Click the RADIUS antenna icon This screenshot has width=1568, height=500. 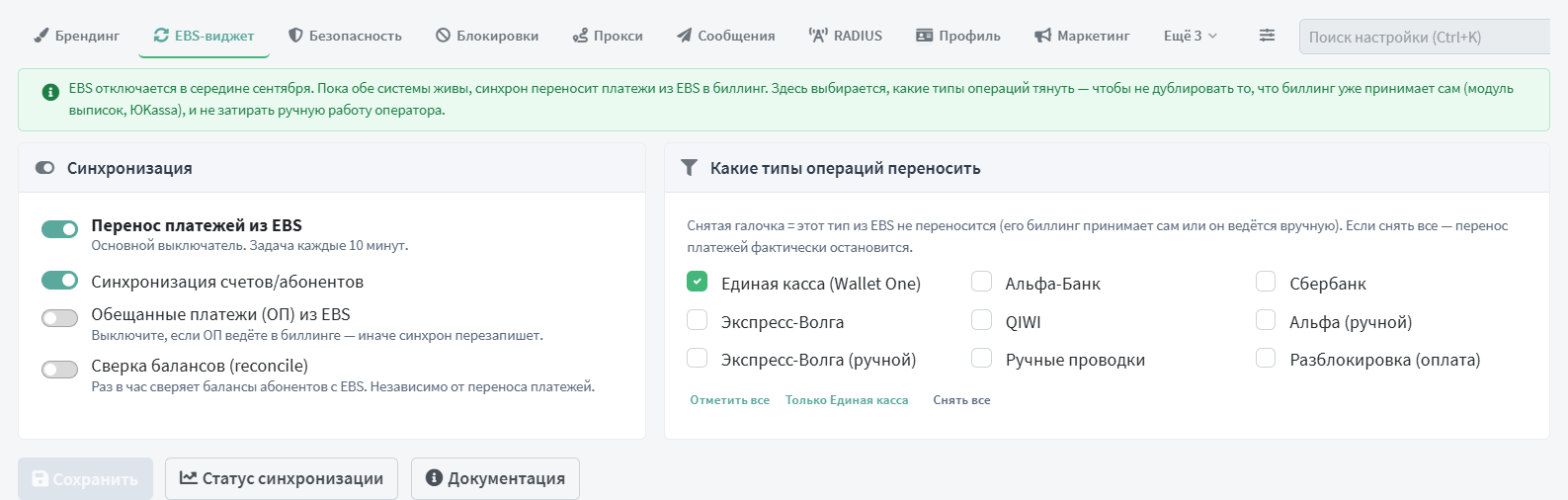(x=817, y=36)
